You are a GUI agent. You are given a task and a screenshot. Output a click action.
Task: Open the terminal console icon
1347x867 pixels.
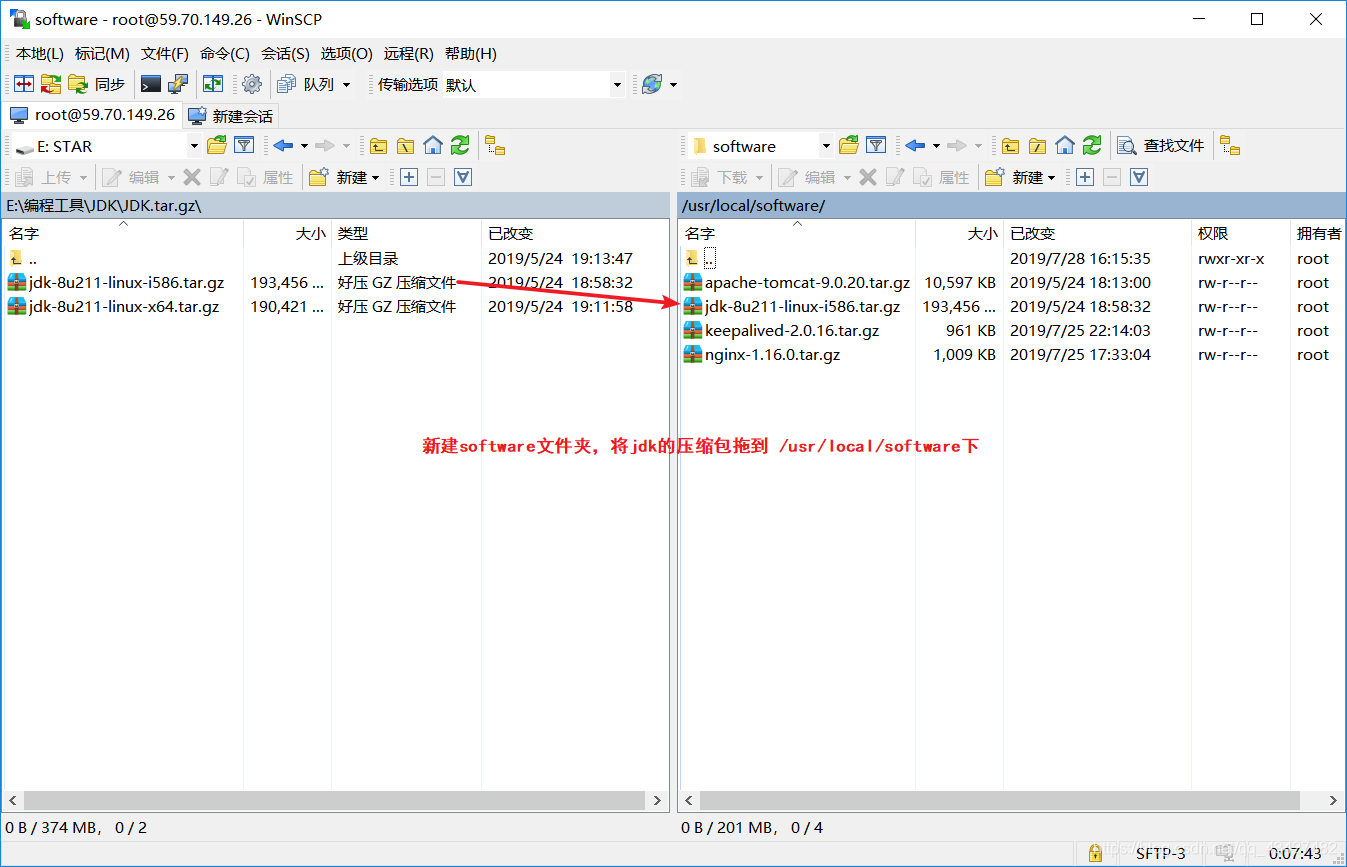(151, 85)
